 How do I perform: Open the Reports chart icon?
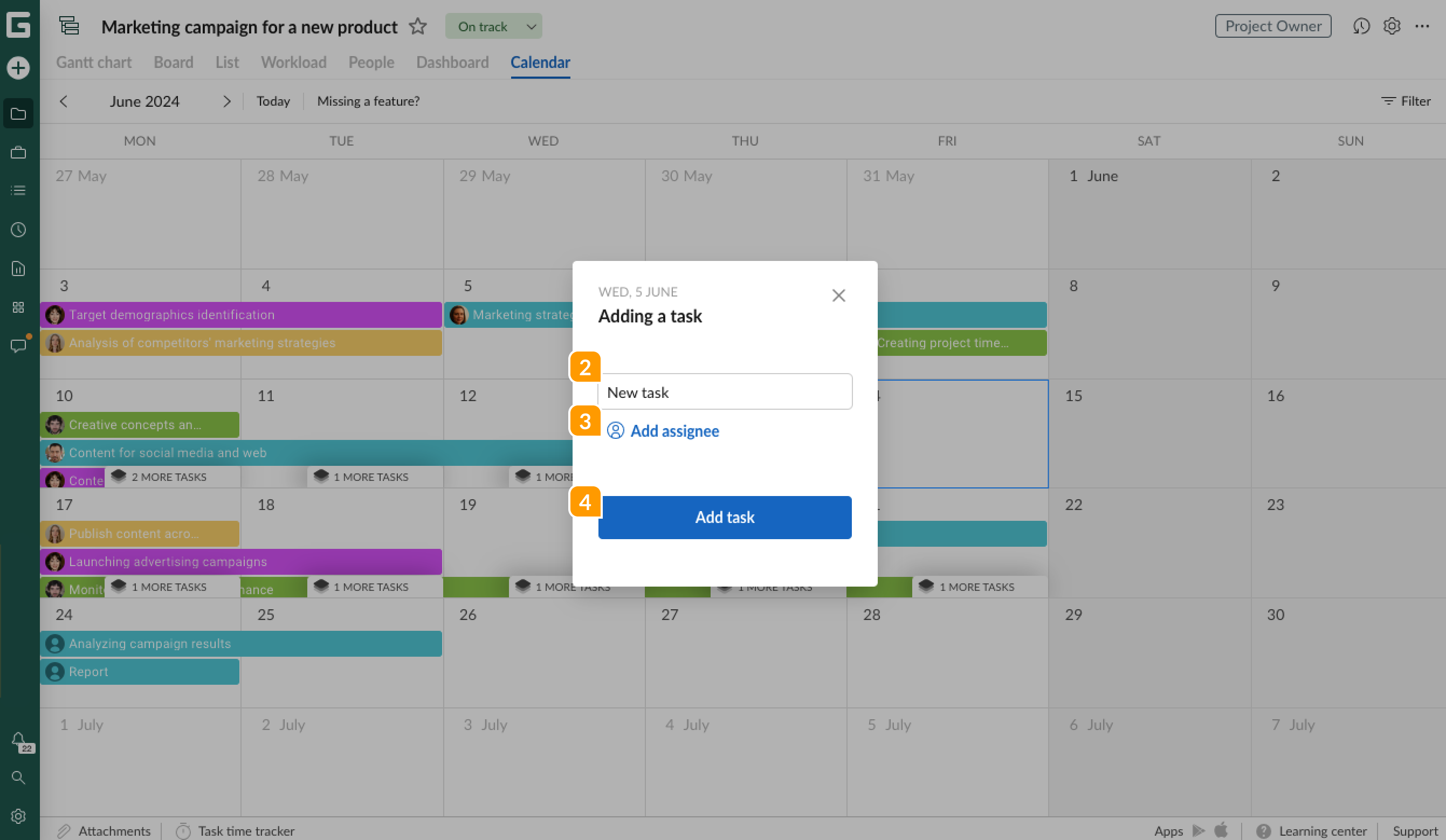tap(19, 268)
